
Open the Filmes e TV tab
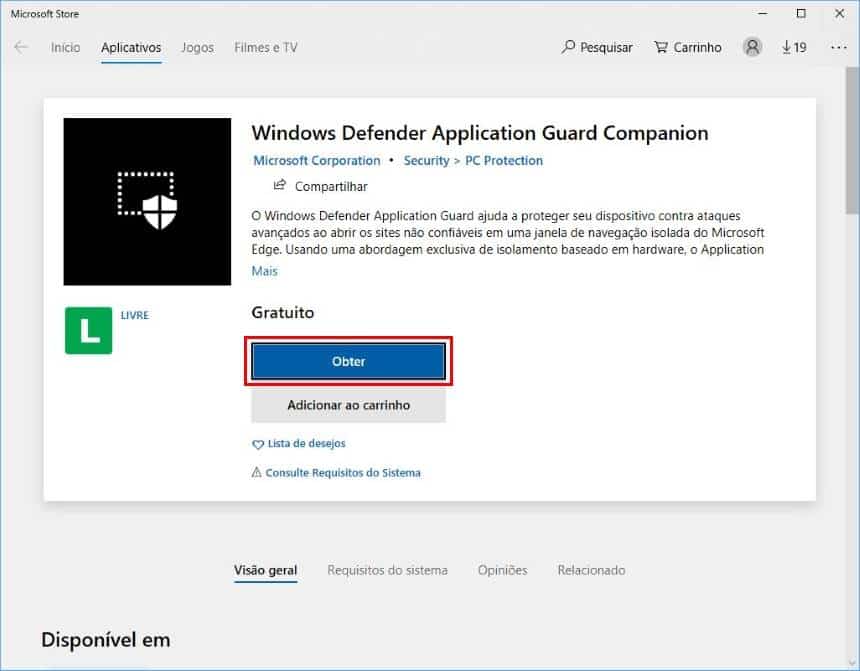tap(266, 48)
